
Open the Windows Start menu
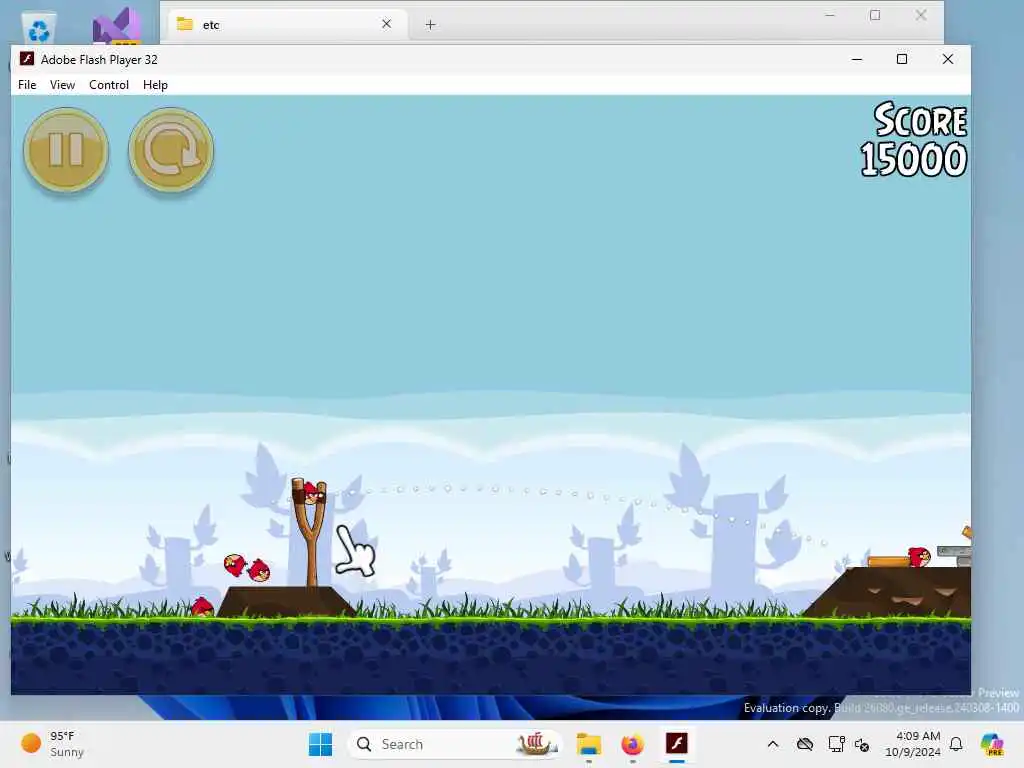point(320,744)
